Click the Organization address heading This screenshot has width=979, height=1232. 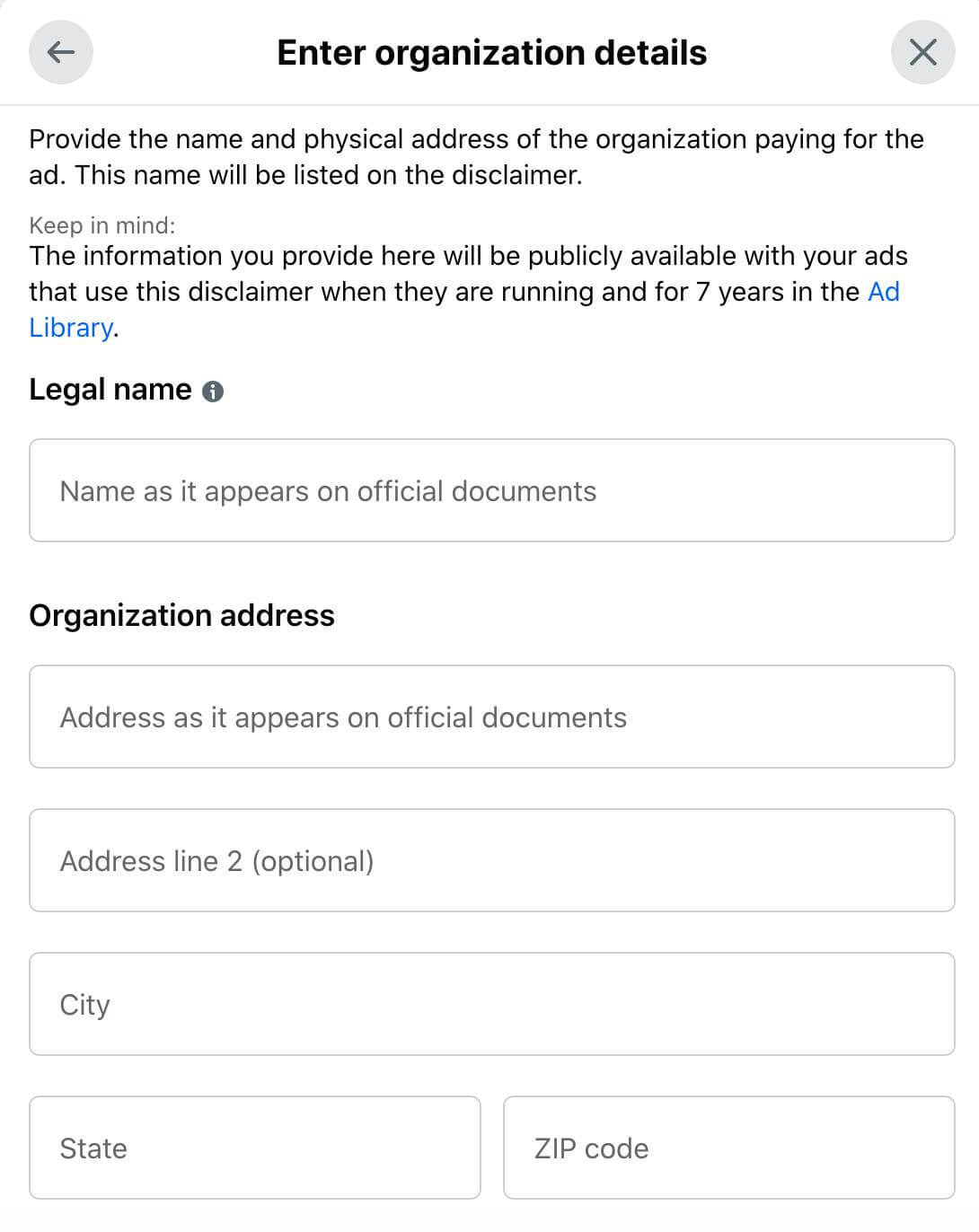[x=181, y=615]
